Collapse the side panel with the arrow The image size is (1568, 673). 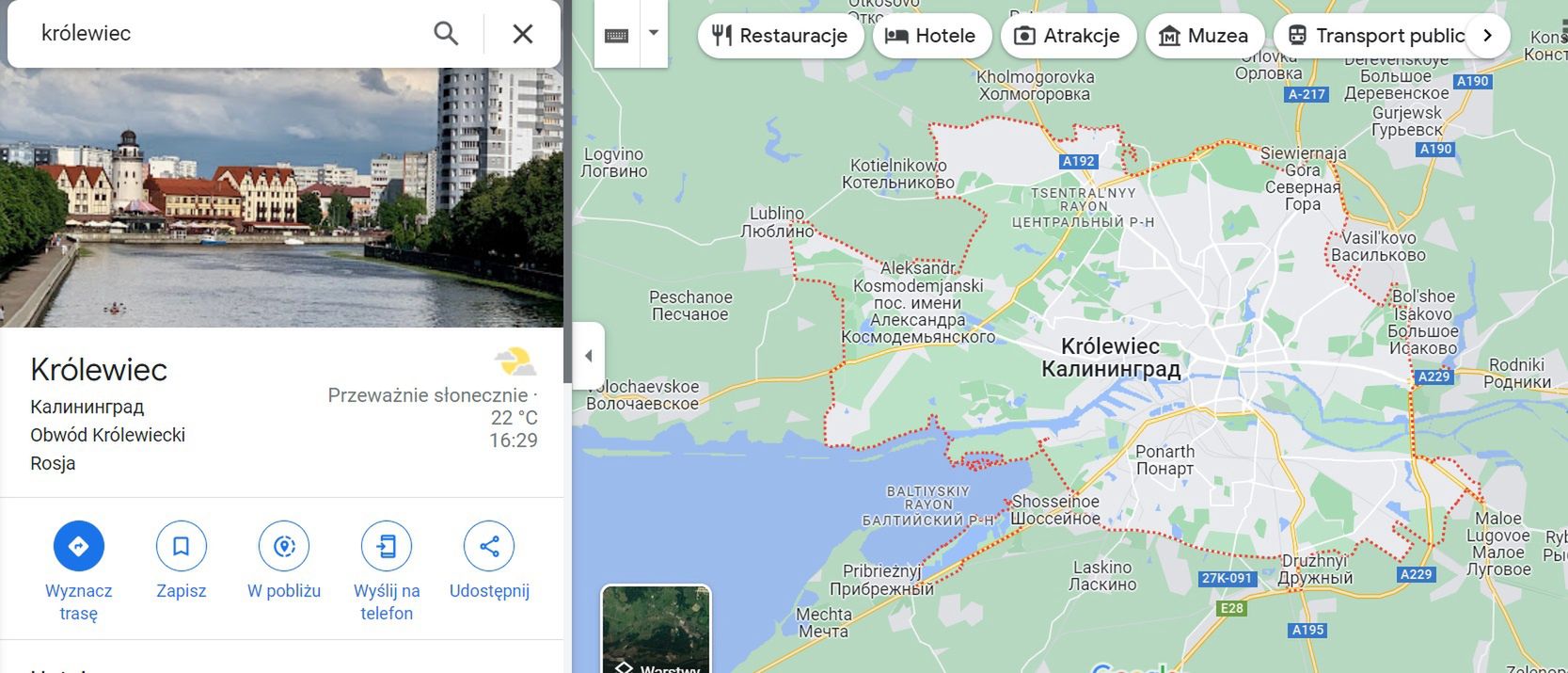(x=588, y=356)
